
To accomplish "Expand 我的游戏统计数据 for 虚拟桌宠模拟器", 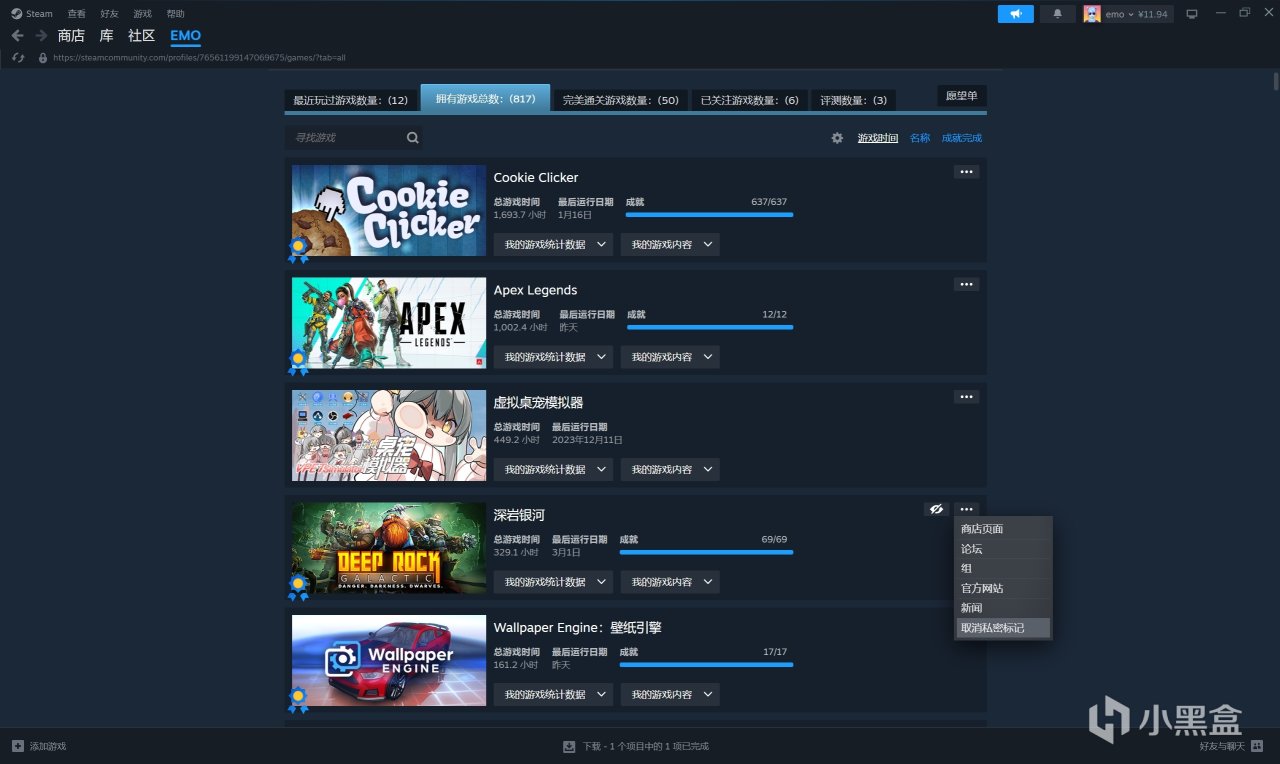I will pyautogui.click(x=553, y=469).
